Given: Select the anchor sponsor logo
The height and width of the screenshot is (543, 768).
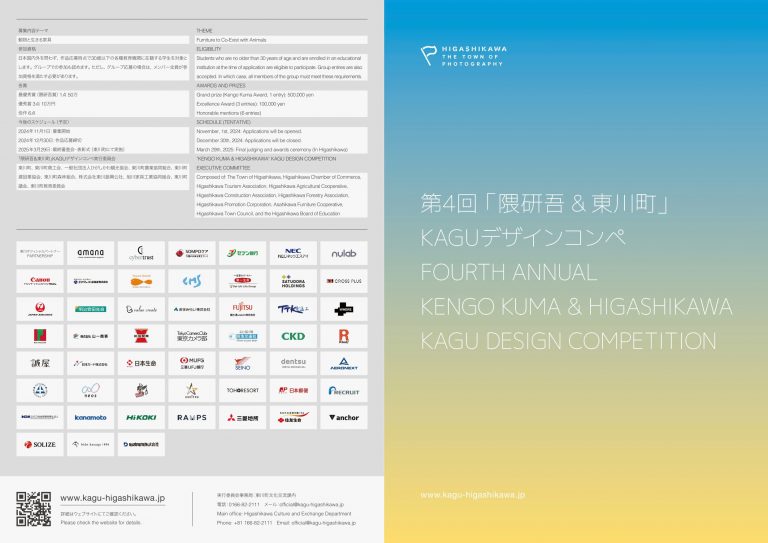Looking at the screenshot, I should 344,418.
